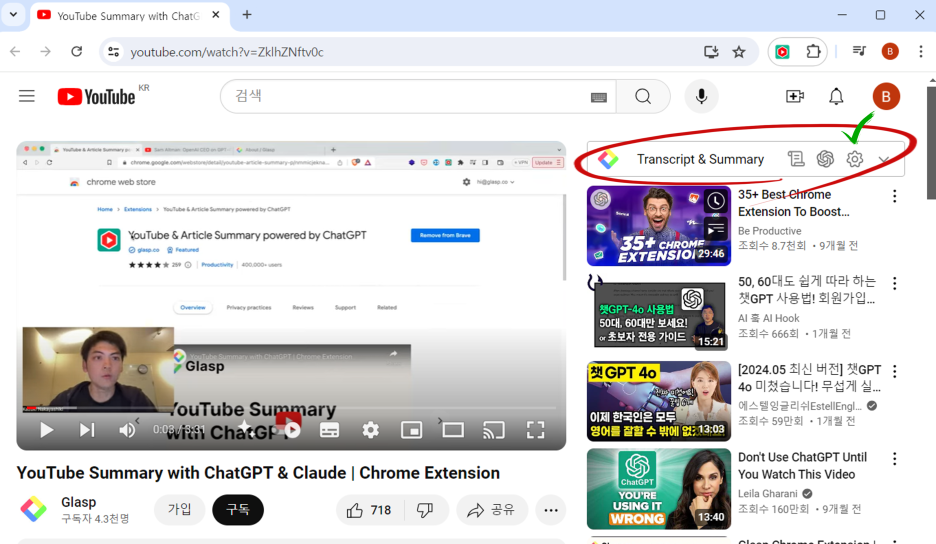Open the player settings gear
The image size is (936, 544).
click(x=371, y=430)
